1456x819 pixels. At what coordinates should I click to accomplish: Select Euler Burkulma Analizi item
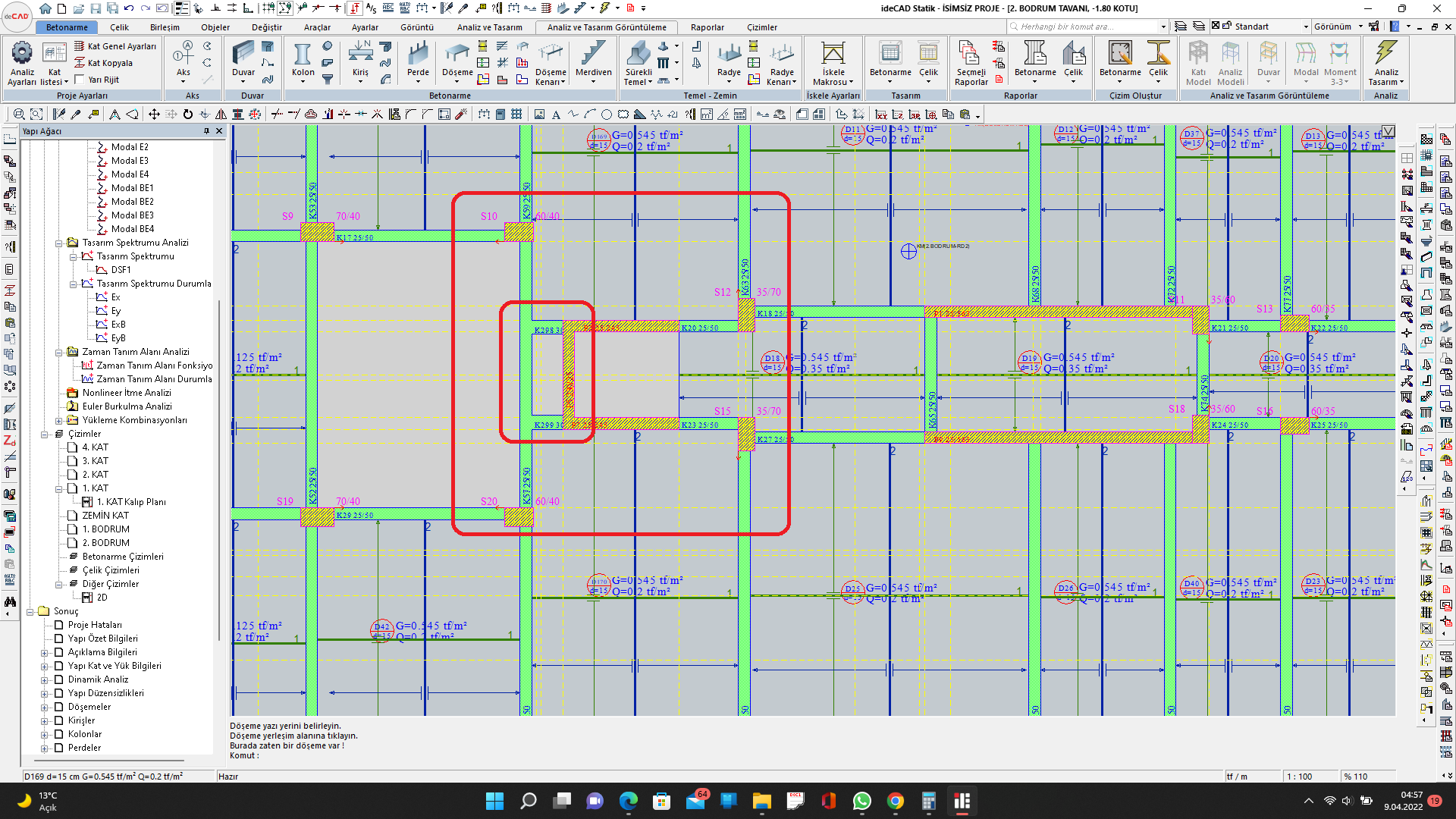[127, 406]
